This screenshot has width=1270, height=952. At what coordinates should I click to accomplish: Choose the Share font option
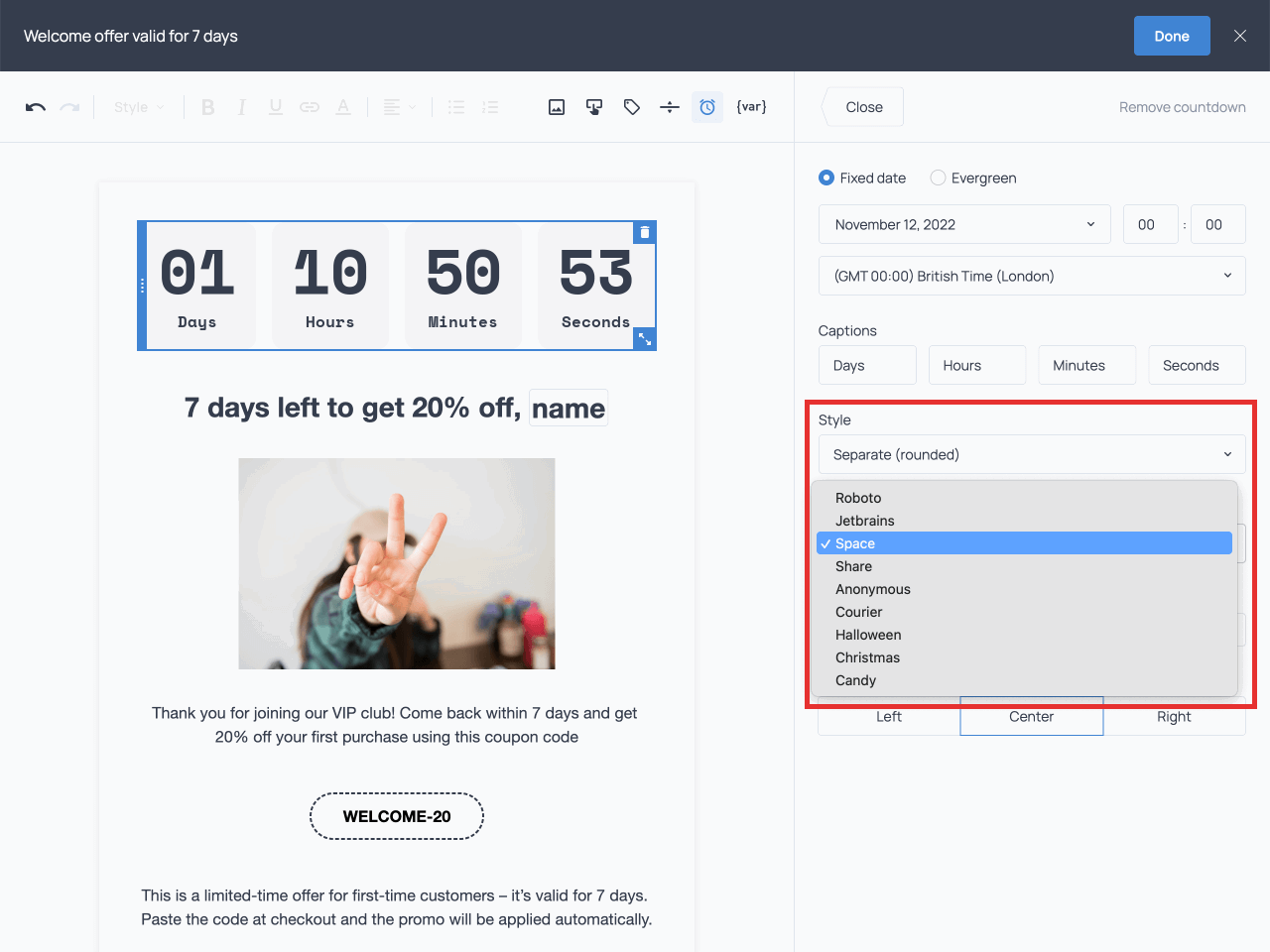point(1024,566)
